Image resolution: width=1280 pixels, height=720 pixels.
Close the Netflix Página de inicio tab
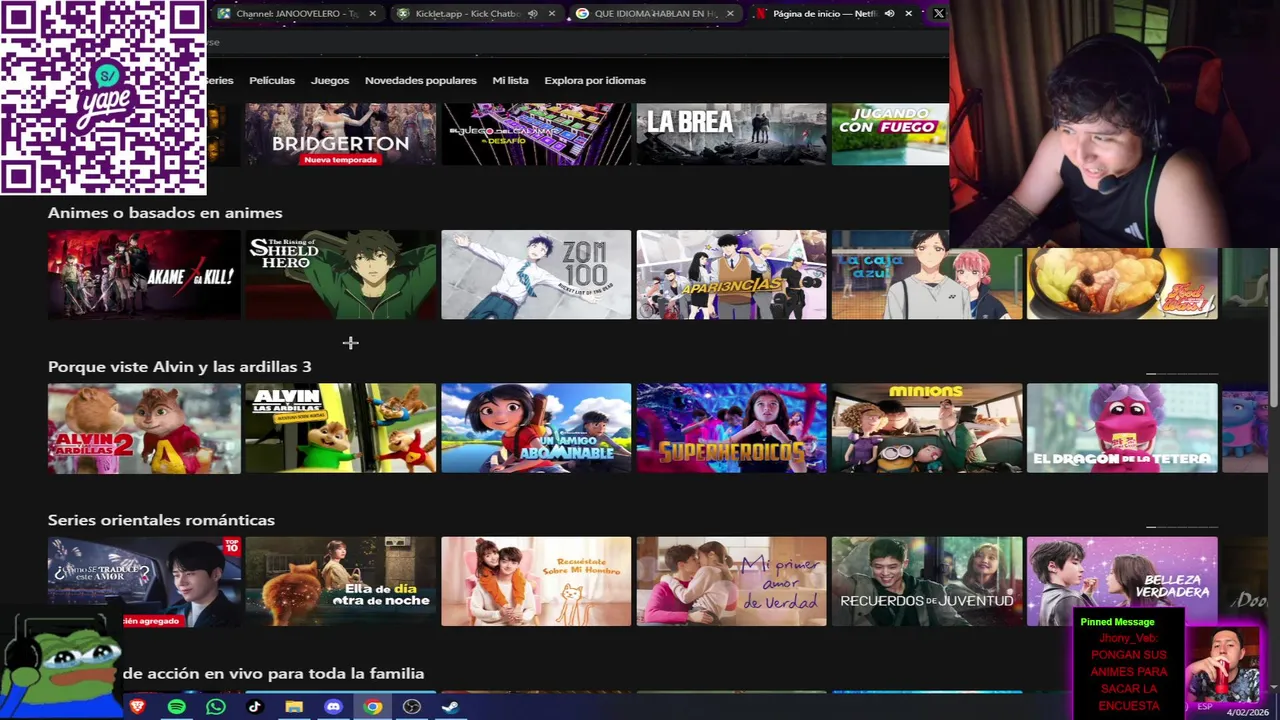908,14
